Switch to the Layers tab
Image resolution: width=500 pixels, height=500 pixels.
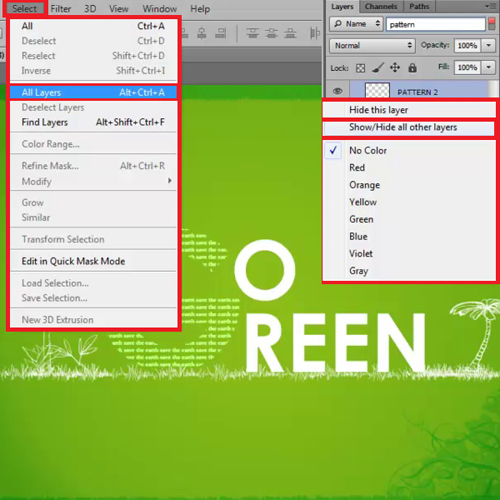pos(342,6)
